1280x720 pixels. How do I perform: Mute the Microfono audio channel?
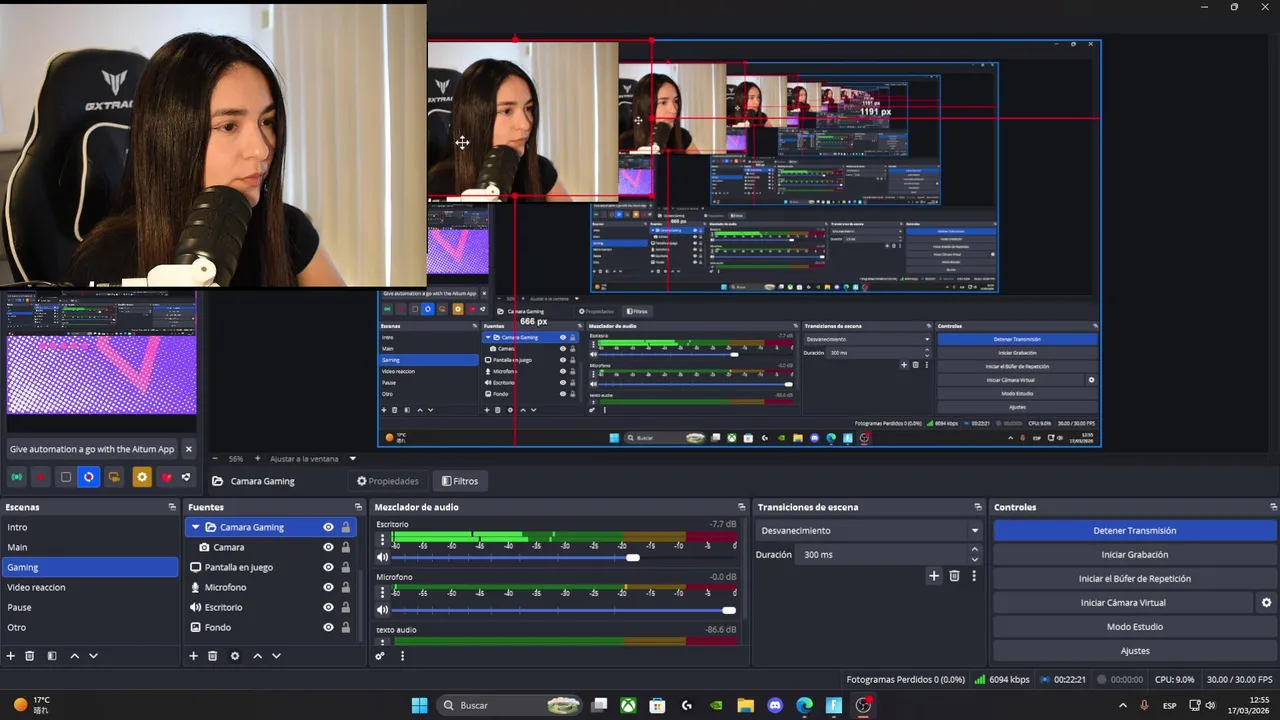(382, 610)
